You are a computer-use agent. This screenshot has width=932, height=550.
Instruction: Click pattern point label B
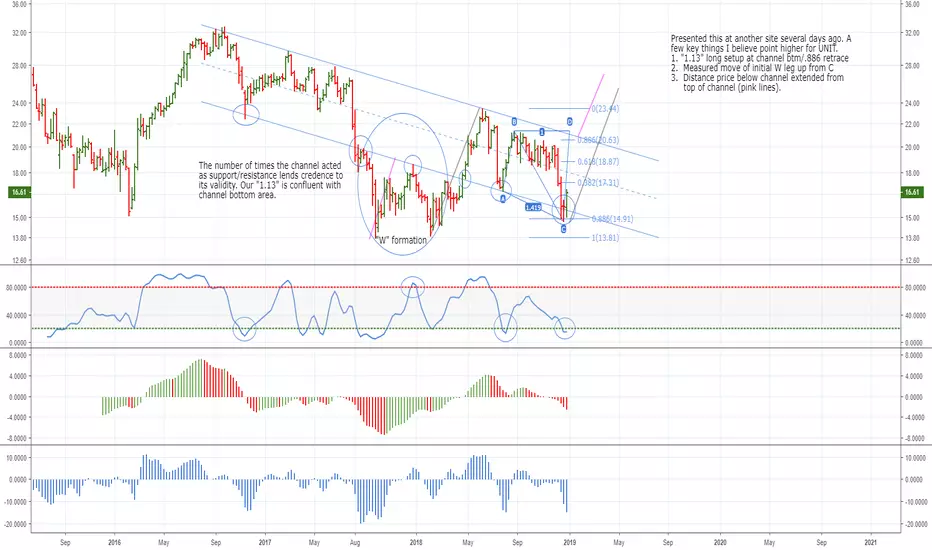515,122
